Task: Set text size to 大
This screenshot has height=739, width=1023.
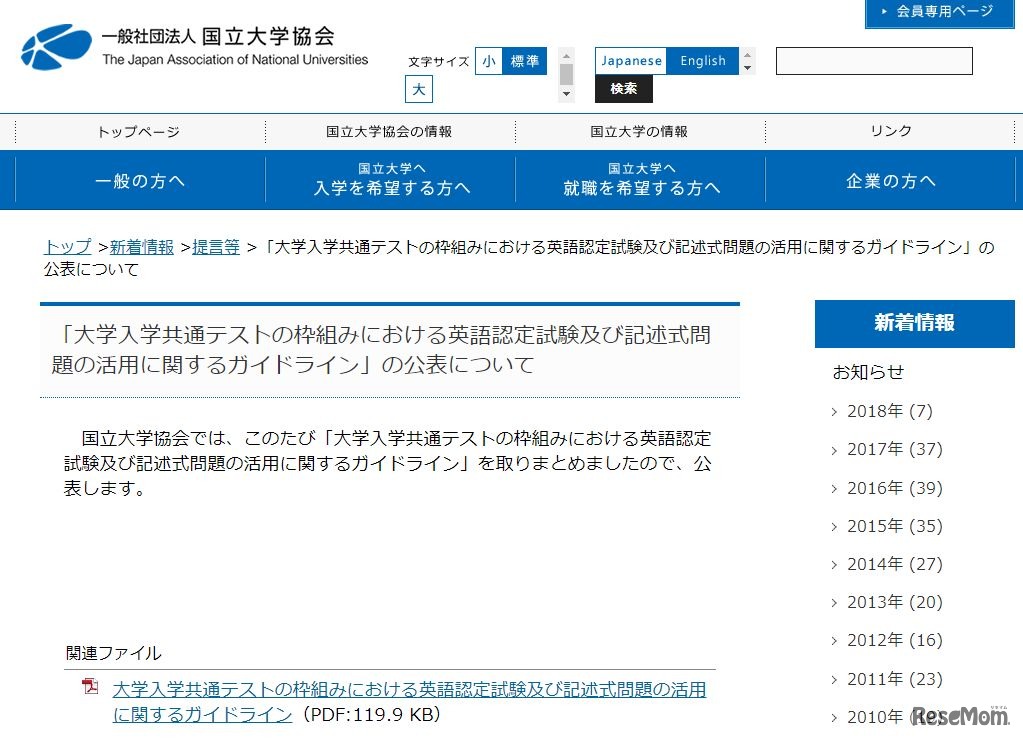Action: pos(419,89)
